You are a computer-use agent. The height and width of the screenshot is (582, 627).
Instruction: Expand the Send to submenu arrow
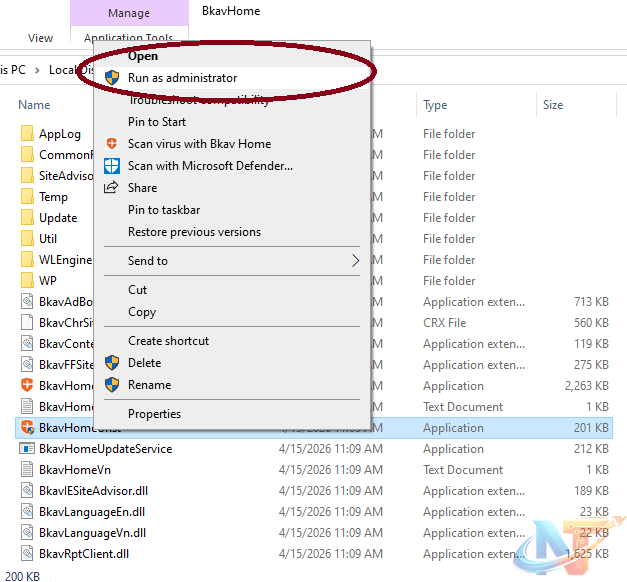coord(355,260)
